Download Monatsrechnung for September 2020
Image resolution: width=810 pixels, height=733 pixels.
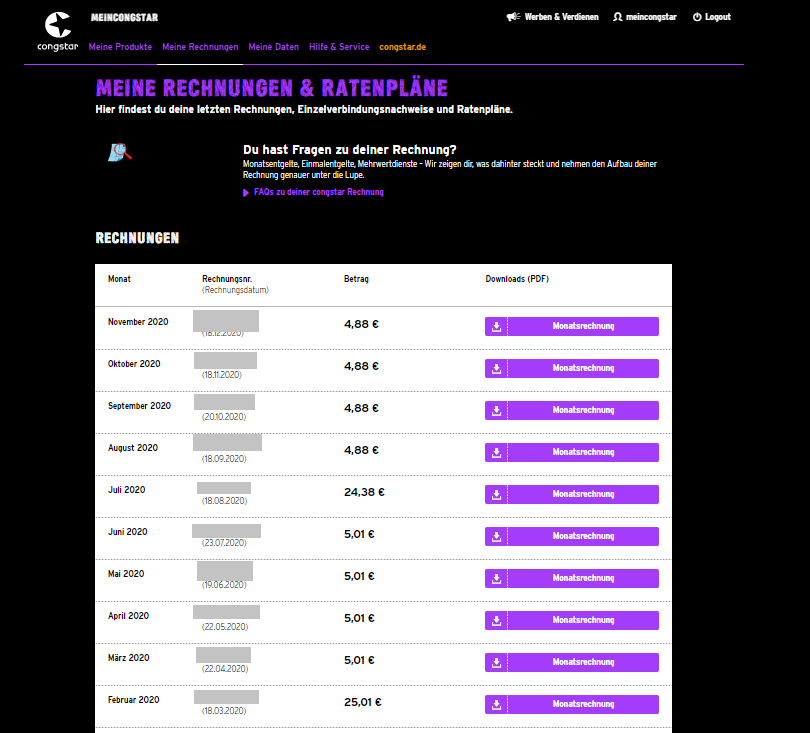[x=583, y=410]
